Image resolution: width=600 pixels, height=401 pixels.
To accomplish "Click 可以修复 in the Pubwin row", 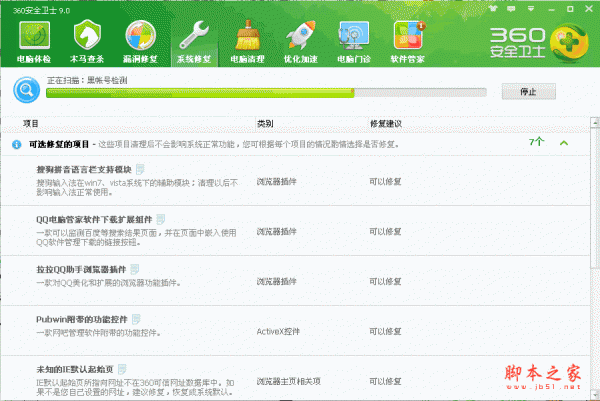I will (385, 331).
